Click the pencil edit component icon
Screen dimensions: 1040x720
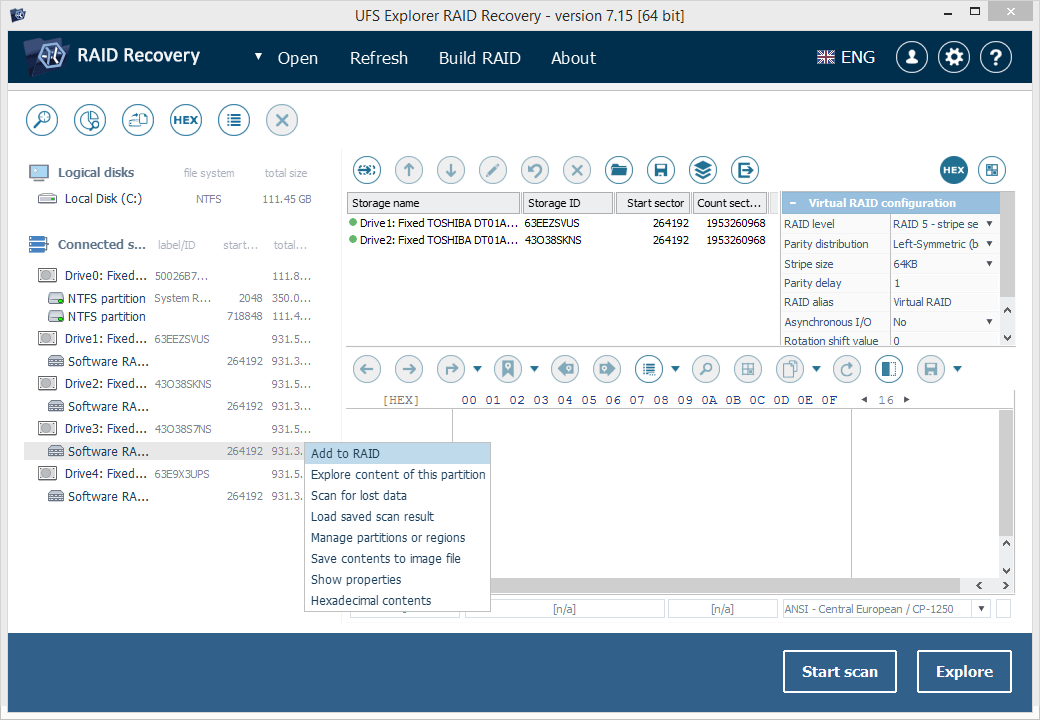493,170
